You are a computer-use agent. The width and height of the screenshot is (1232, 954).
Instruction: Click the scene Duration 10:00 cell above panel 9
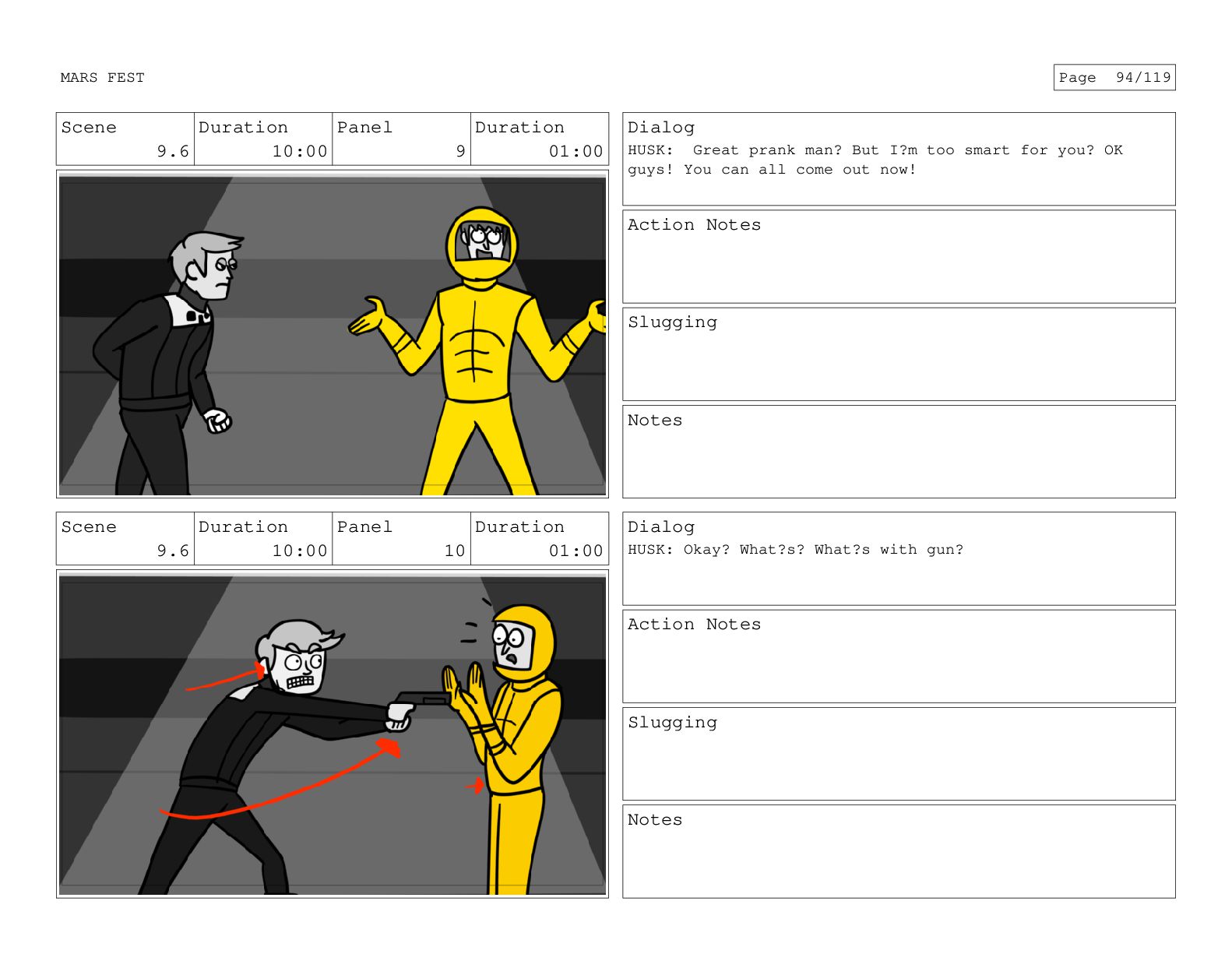click(263, 139)
